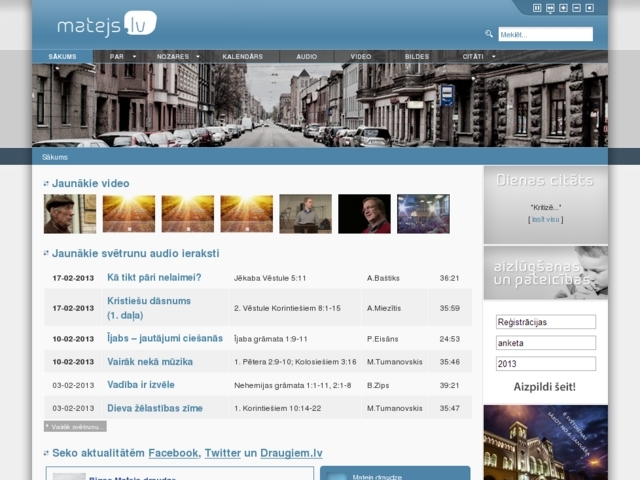Open the CITĀTI menu item
Viewport: 640px width, 480px height.
473,56
